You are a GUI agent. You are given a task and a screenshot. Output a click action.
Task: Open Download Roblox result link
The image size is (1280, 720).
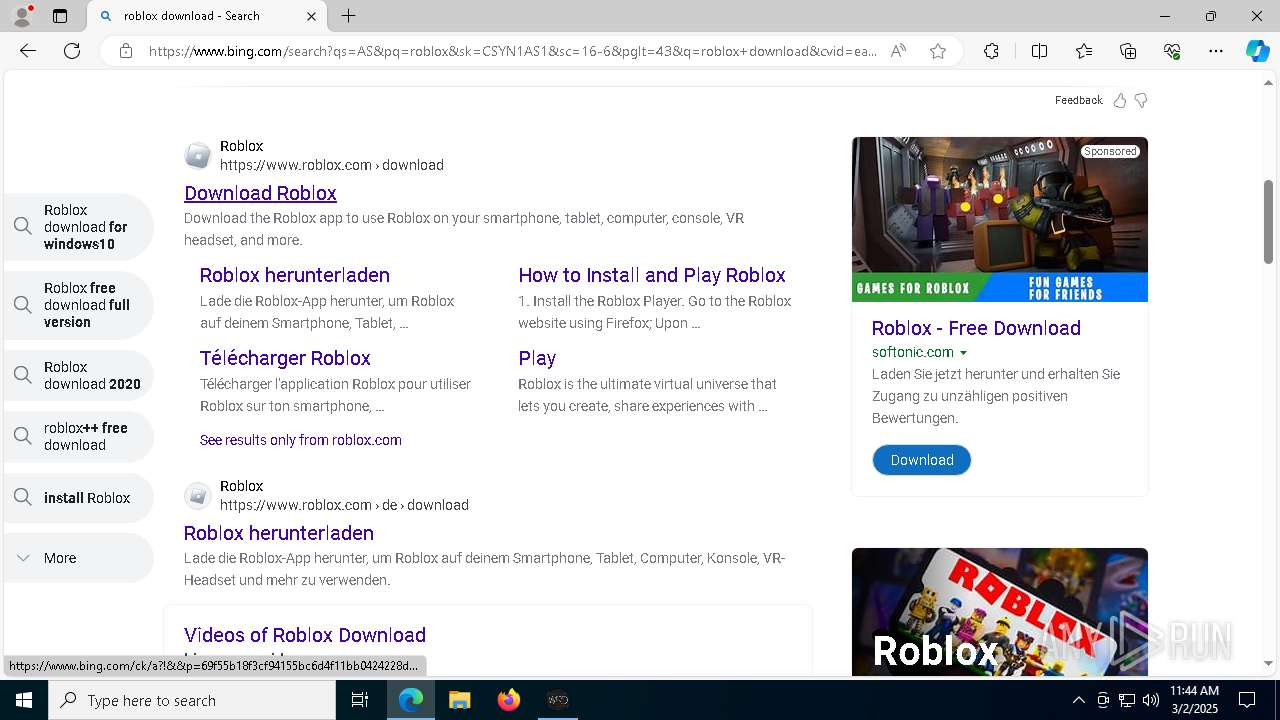(x=260, y=193)
